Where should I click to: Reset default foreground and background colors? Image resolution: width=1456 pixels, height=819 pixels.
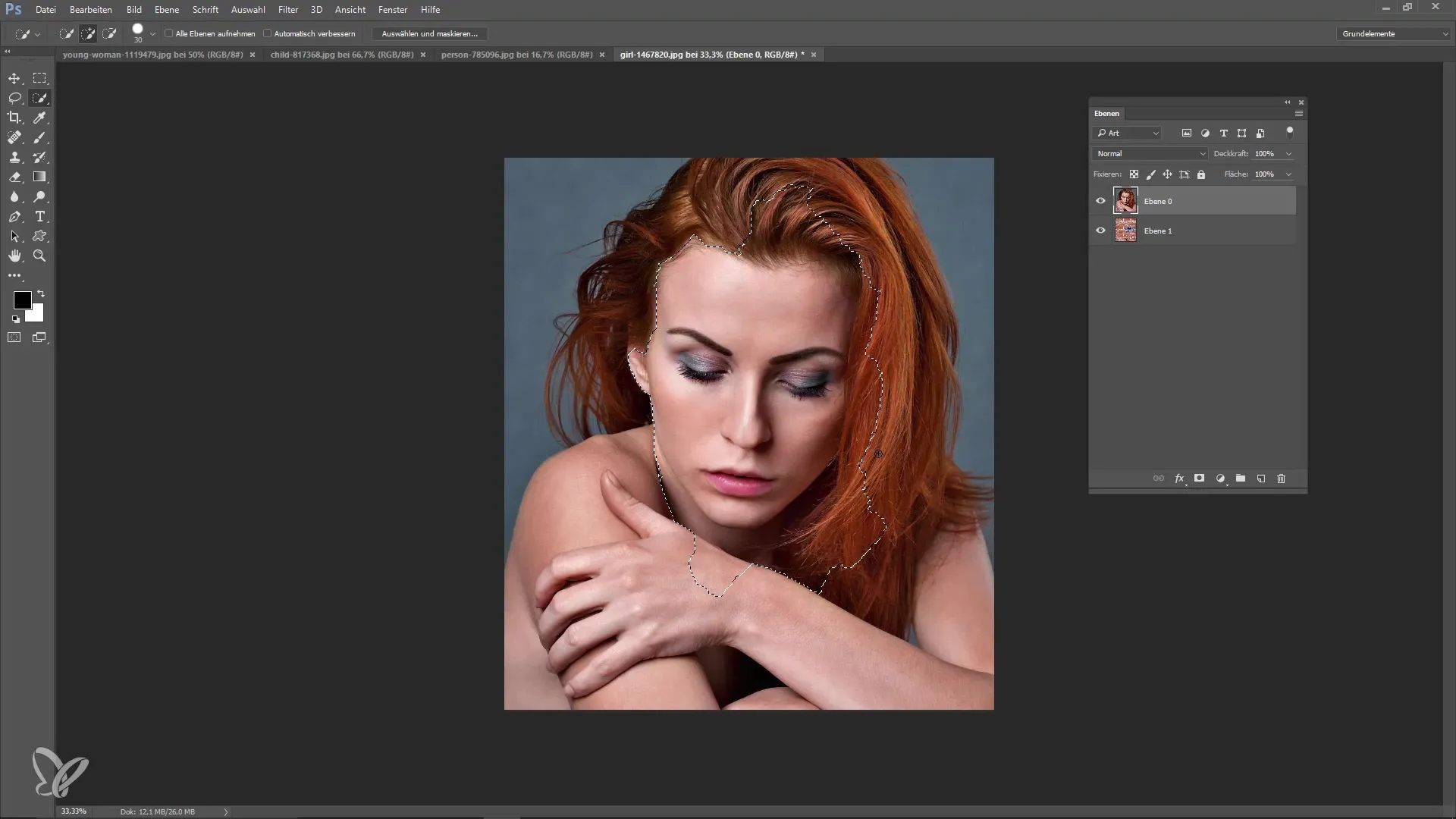[16, 319]
